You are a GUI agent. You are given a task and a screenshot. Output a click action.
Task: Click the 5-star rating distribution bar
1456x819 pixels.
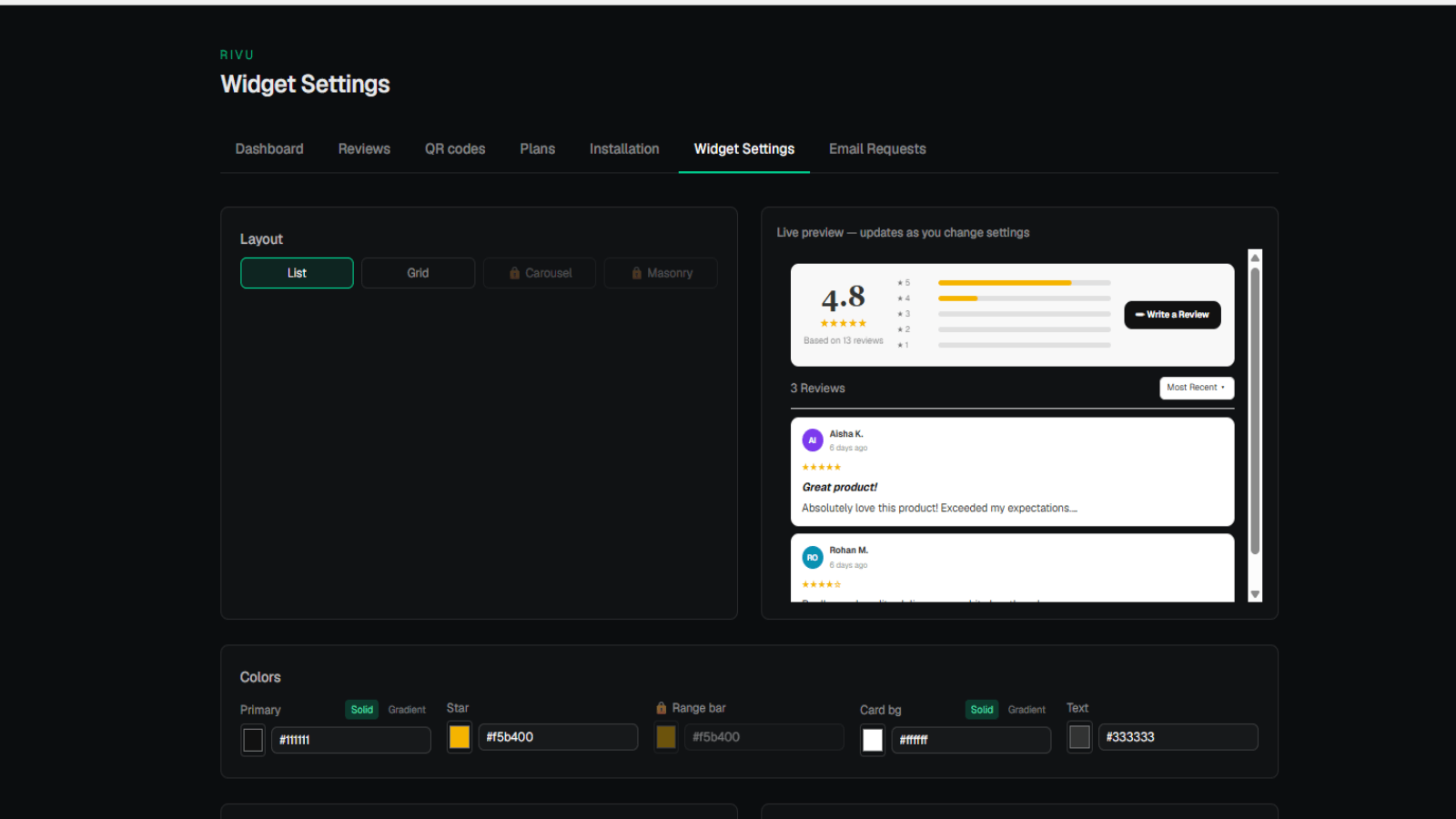pyautogui.click(x=1025, y=283)
